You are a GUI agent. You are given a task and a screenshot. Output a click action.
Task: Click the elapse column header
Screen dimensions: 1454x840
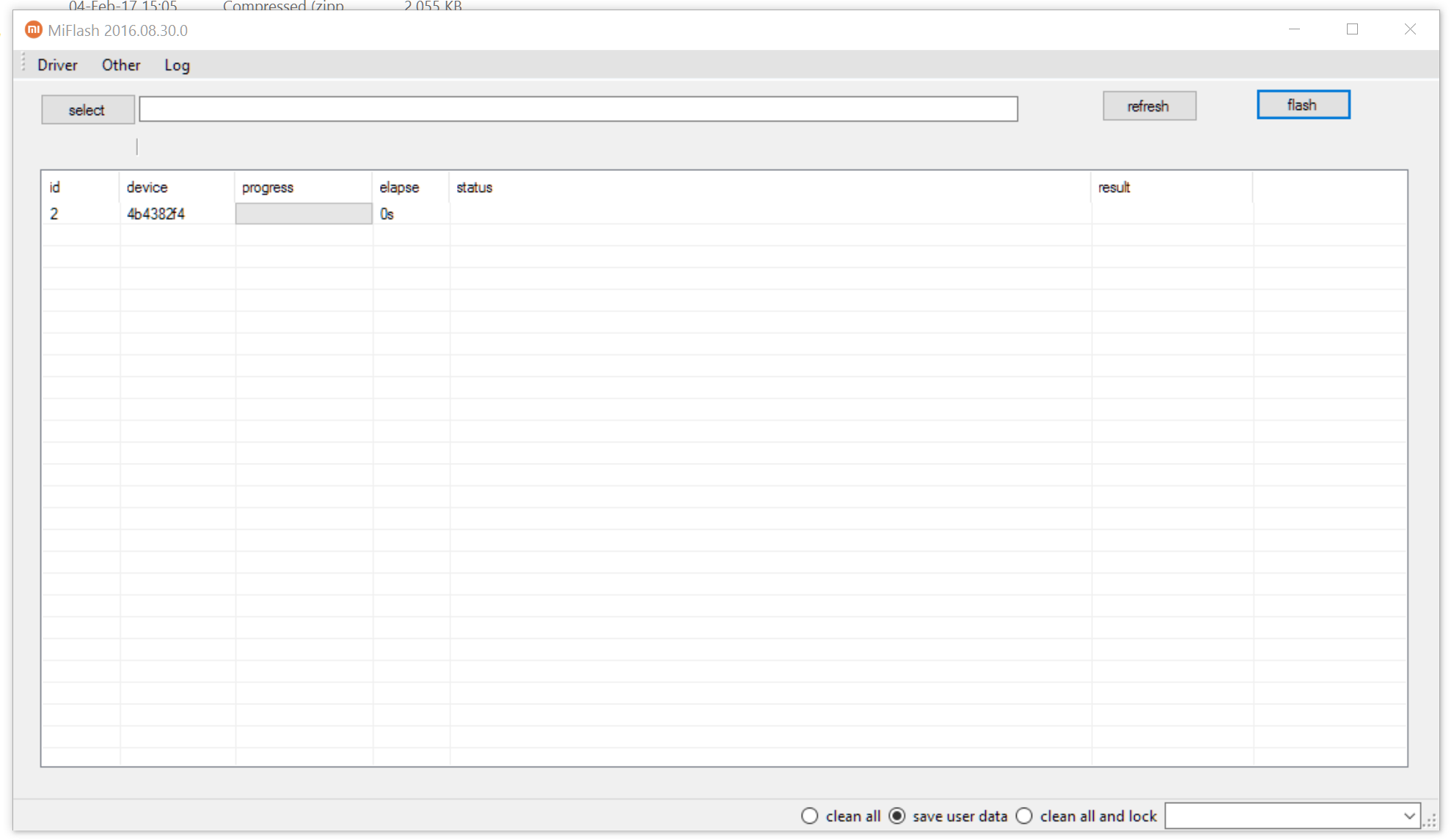(x=411, y=187)
